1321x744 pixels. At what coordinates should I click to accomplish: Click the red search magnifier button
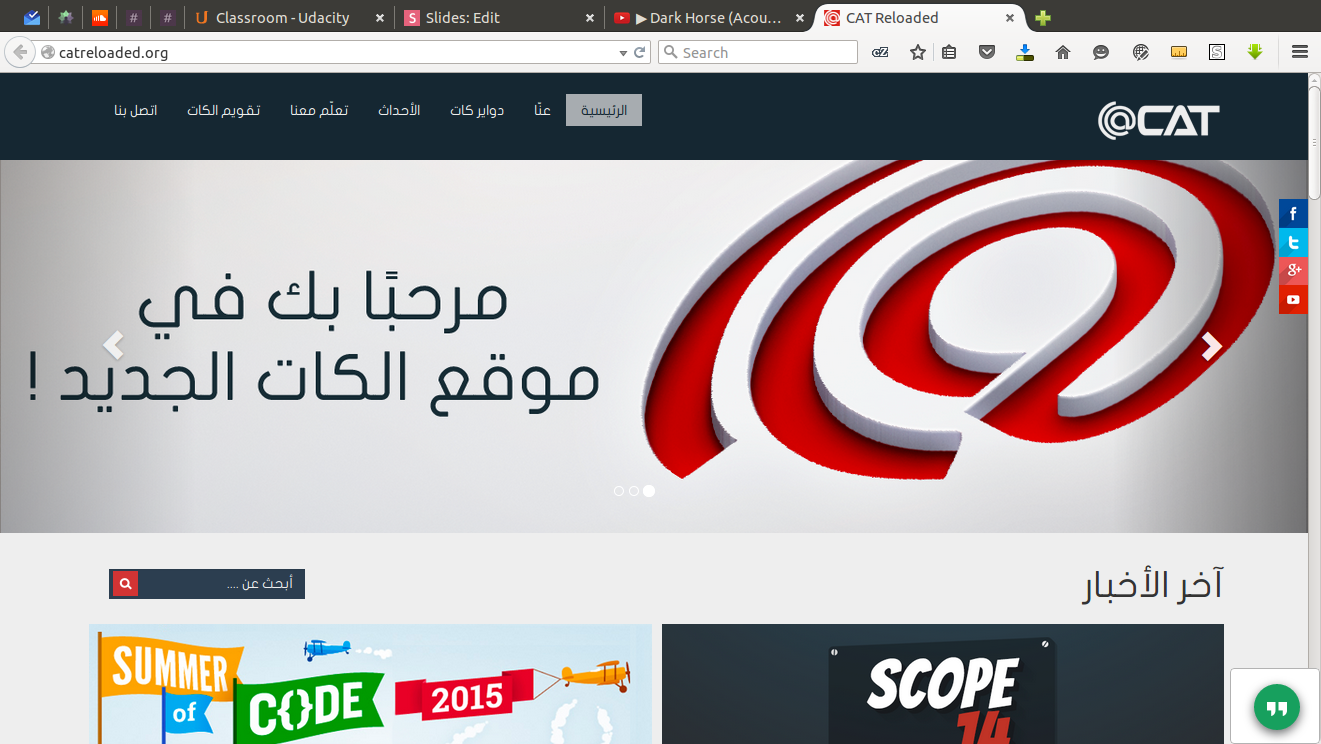coord(125,584)
